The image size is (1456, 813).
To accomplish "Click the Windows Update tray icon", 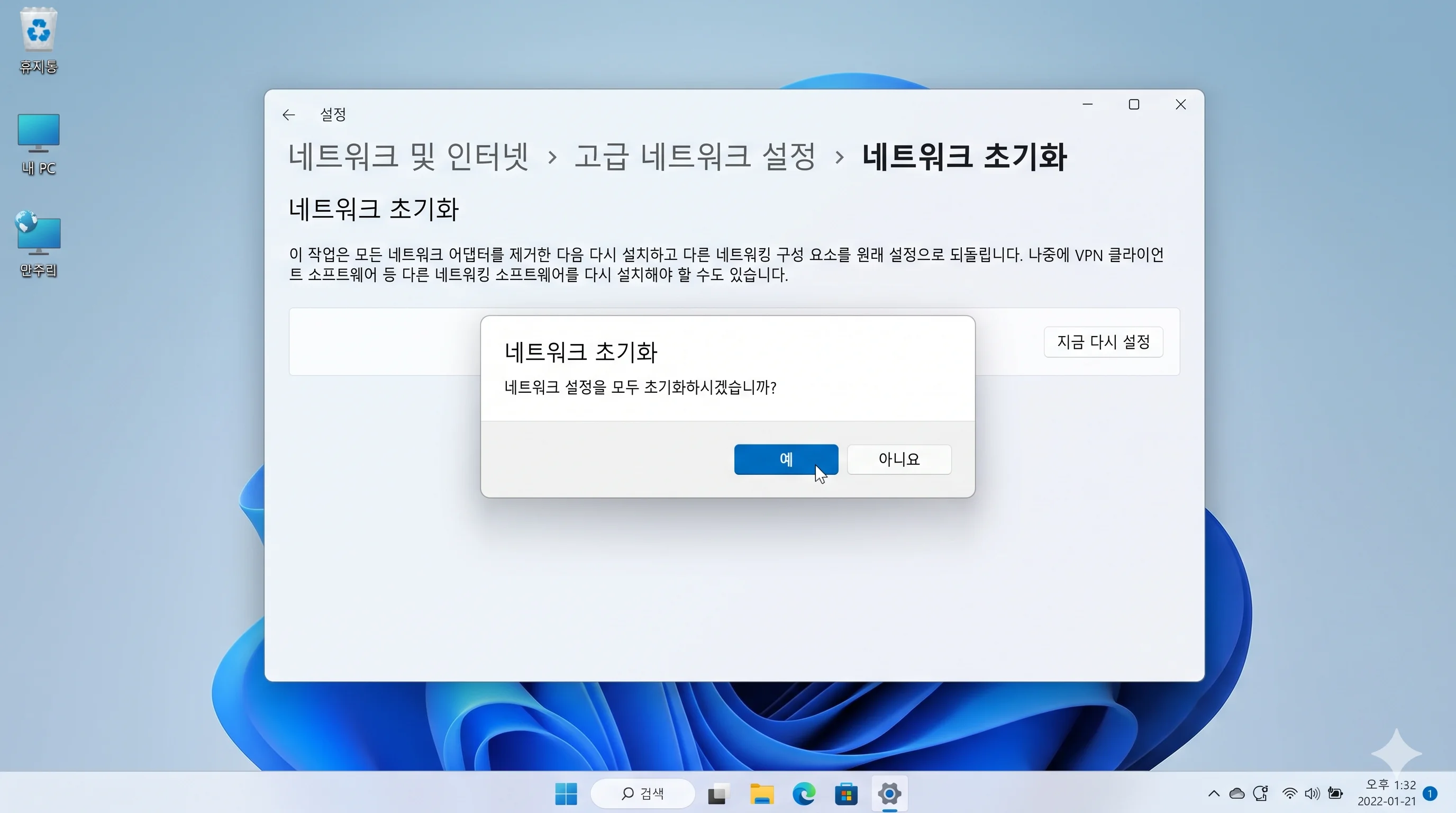I will coord(1260,794).
